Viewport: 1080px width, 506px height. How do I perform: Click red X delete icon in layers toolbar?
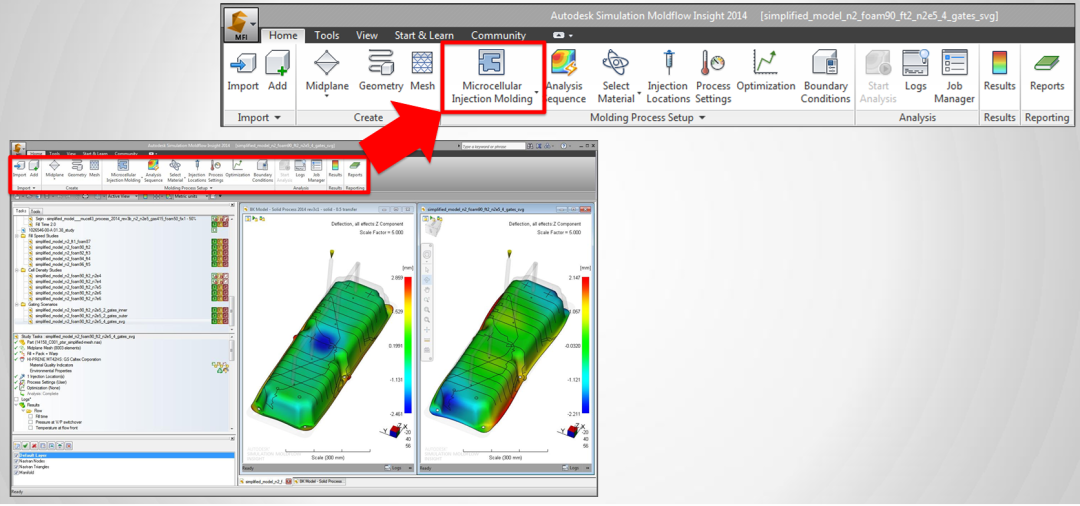34,445
